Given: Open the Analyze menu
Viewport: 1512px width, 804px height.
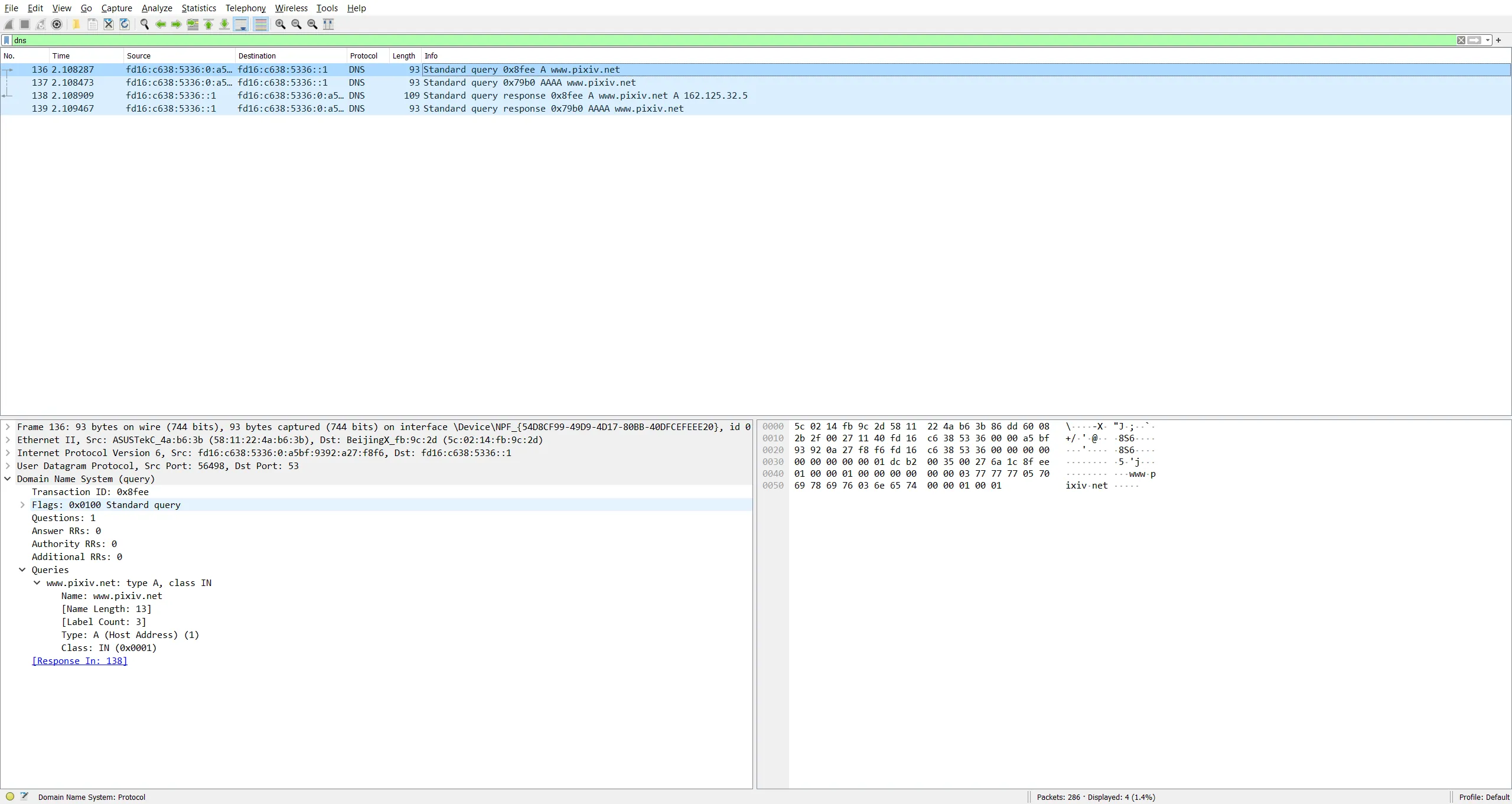Looking at the screenshot, I should point(157,8).
